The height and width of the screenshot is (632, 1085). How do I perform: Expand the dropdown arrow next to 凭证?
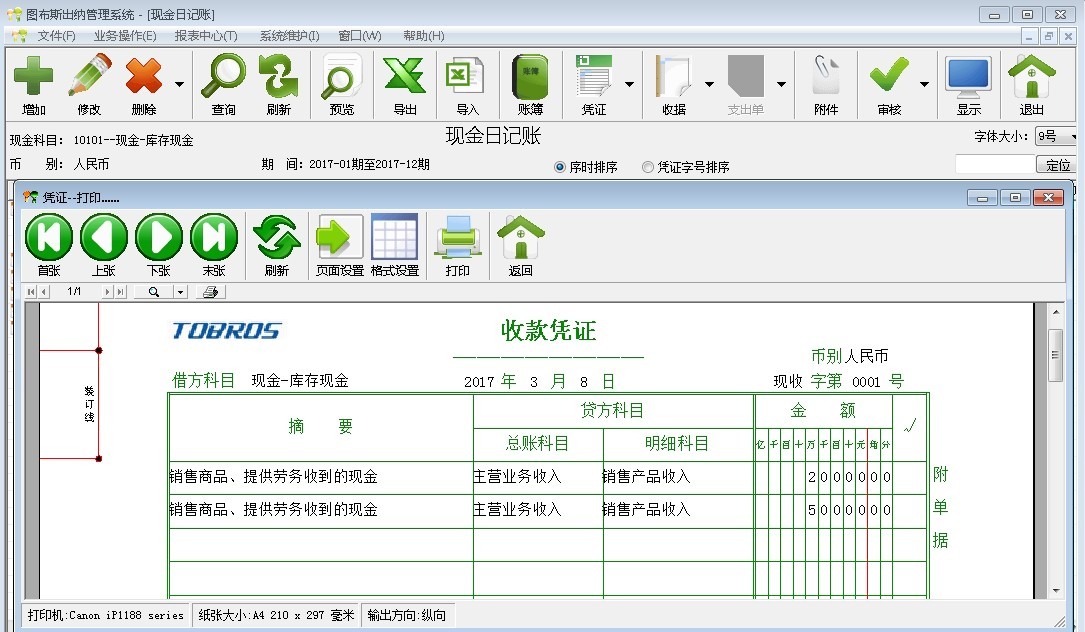tap(629, 84)
